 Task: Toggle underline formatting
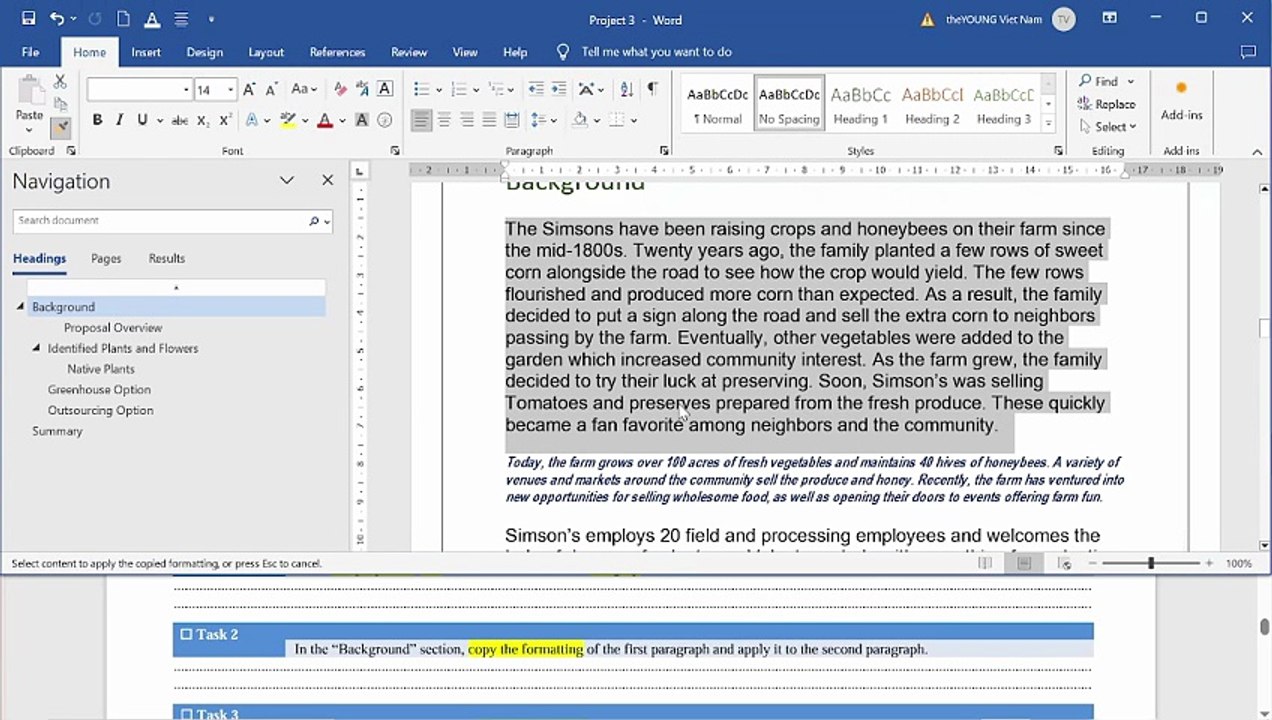click(x=142, y=120)
